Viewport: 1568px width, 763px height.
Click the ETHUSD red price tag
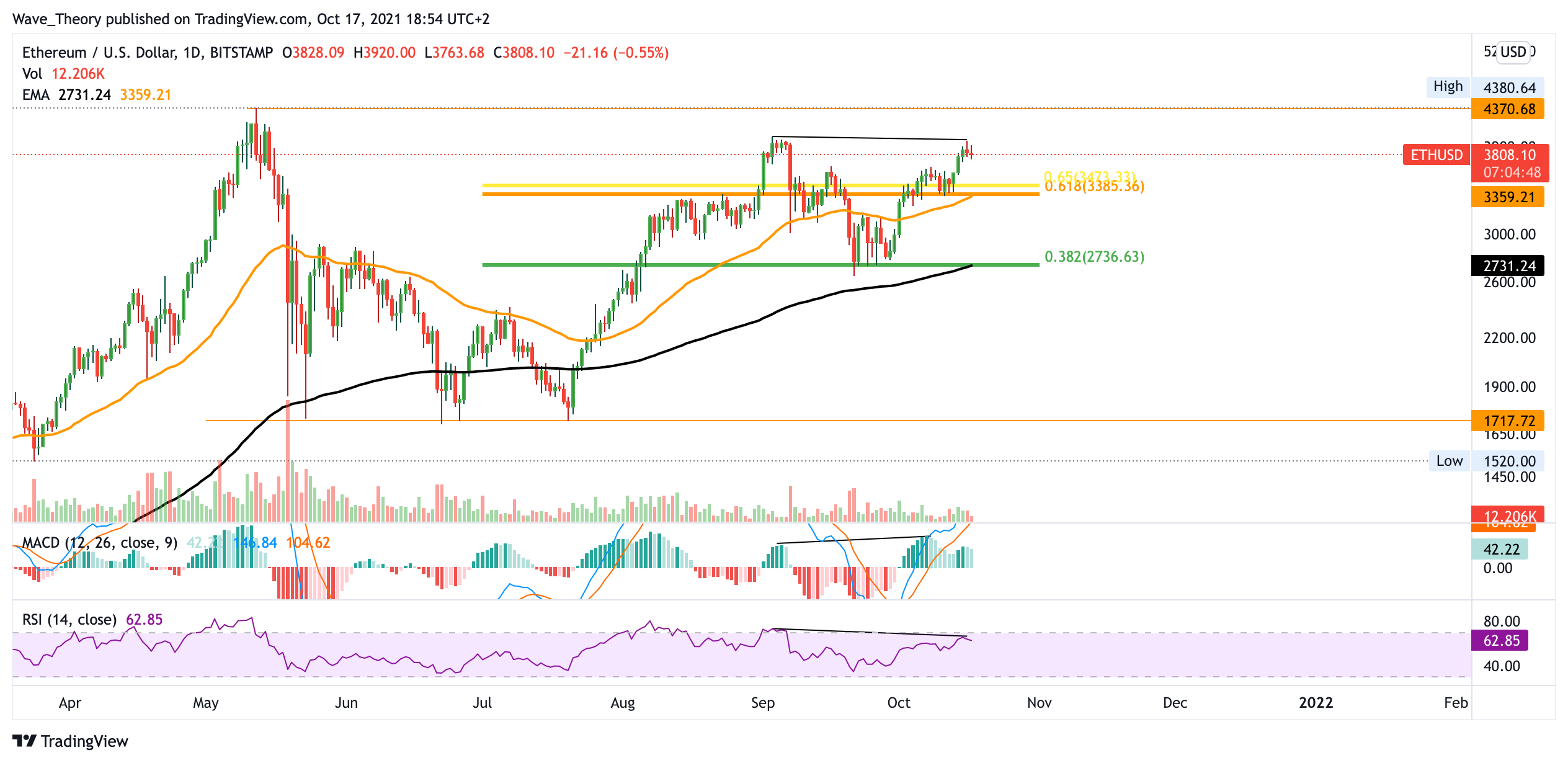point(1436,155)
